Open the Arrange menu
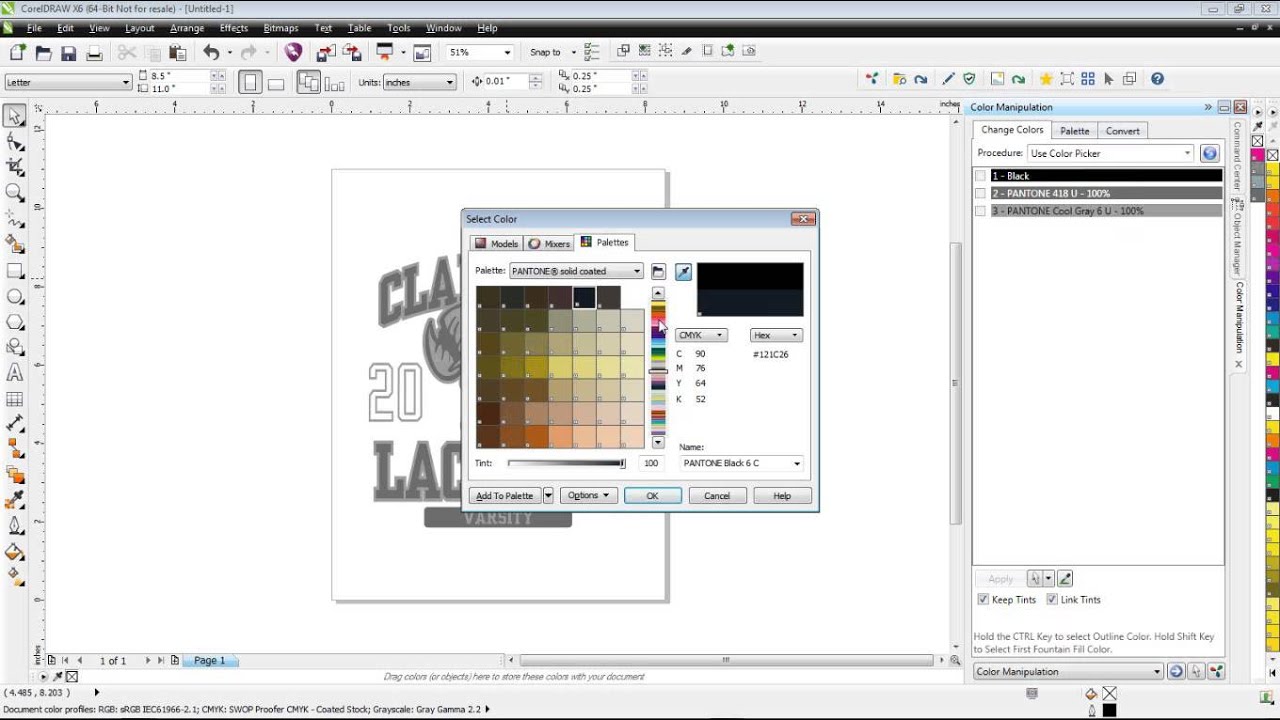The height and width of the screenshot is (720, 1280). [187, 28]
